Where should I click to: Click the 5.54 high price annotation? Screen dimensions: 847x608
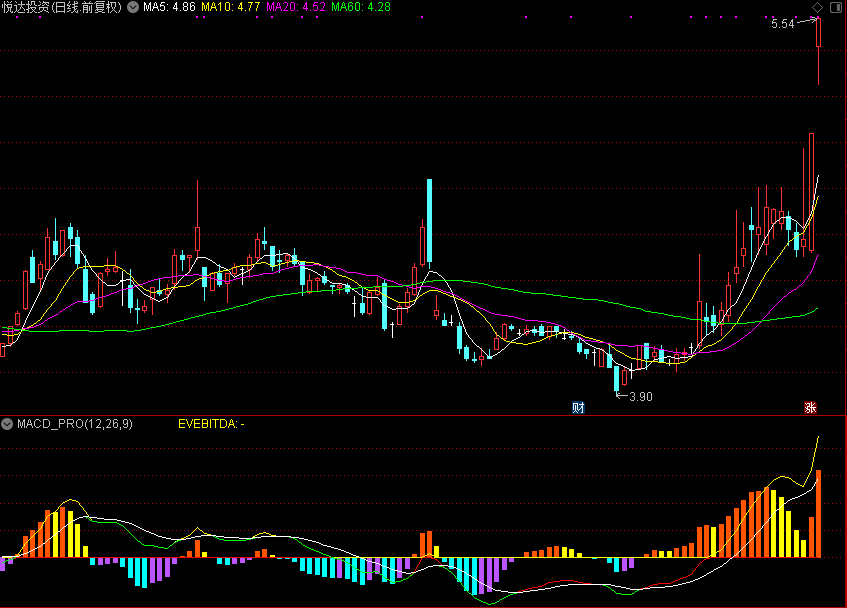pos(782,24)
